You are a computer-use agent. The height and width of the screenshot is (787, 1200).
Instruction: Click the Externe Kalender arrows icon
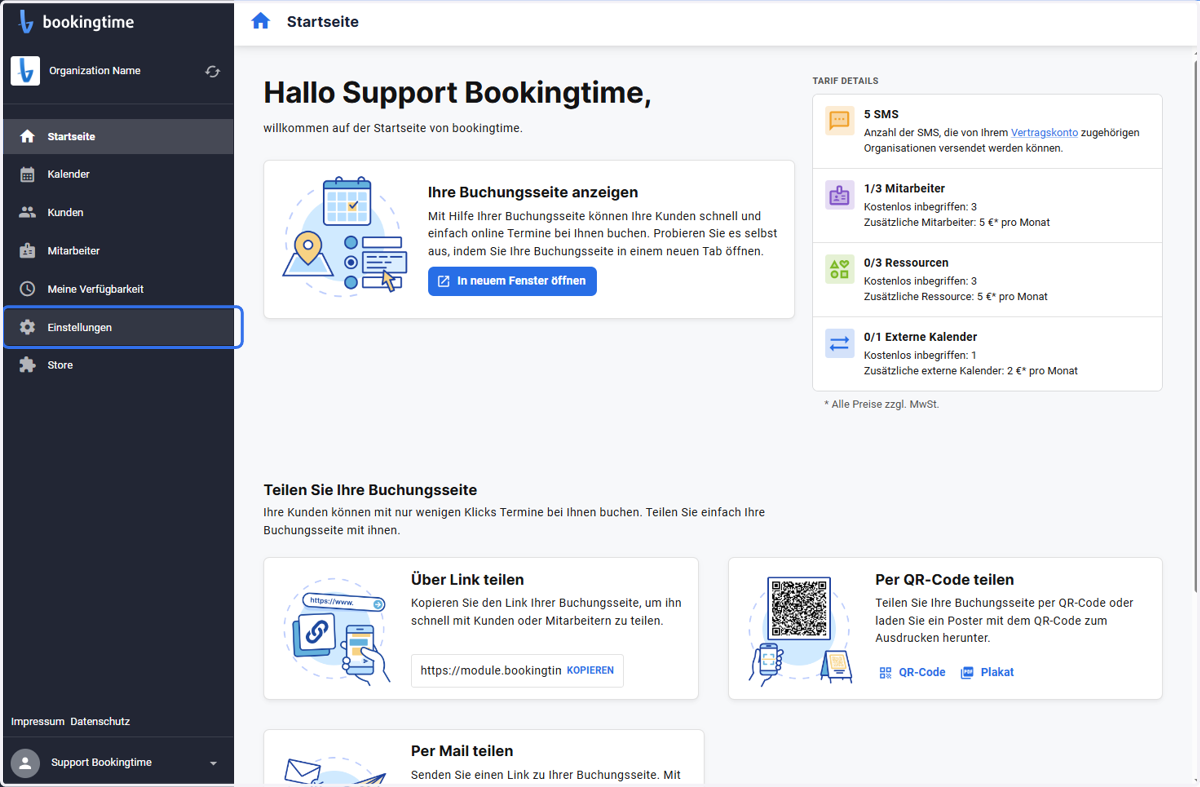point(839,343)
